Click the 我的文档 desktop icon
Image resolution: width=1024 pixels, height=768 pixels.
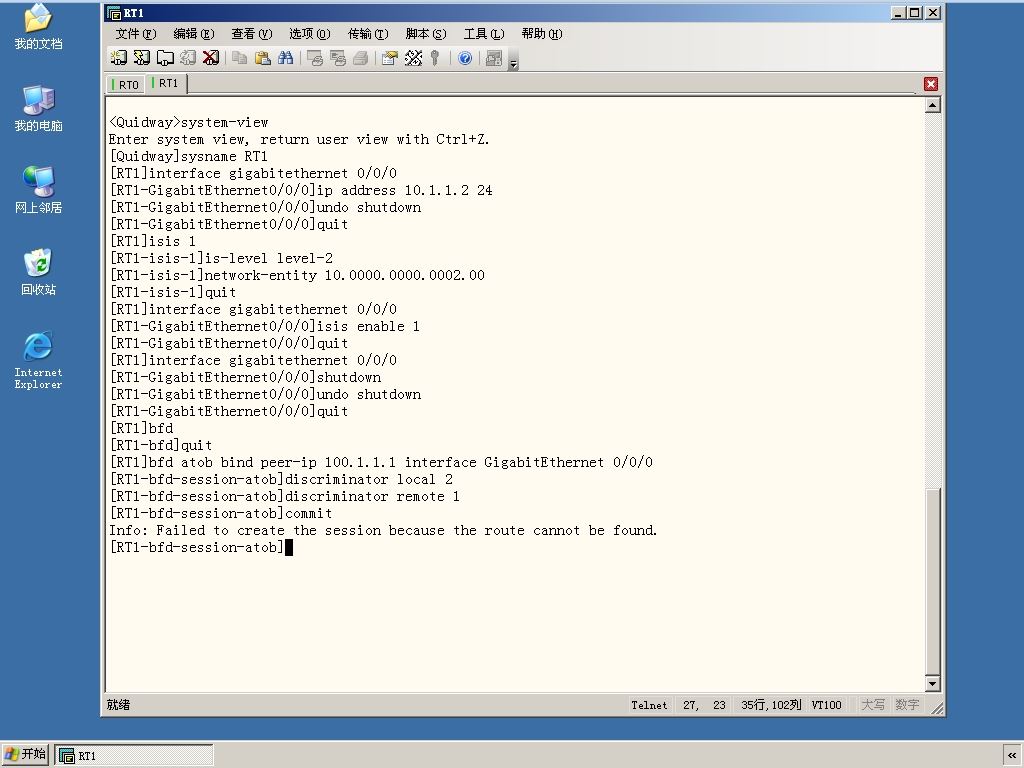[38, 26]
